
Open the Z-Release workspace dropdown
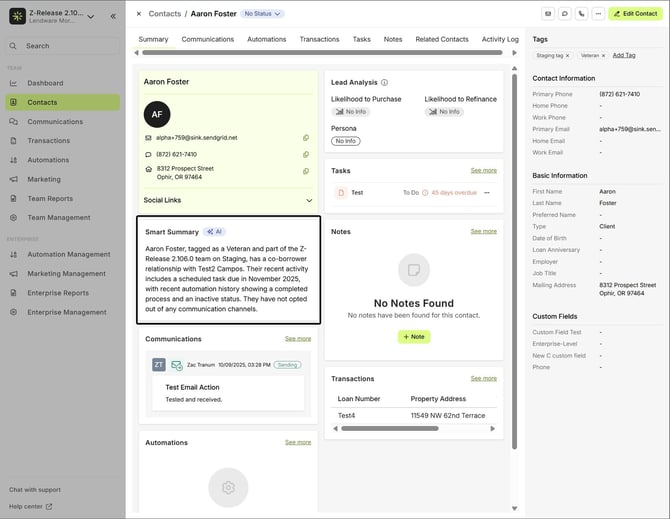[91, 17]
